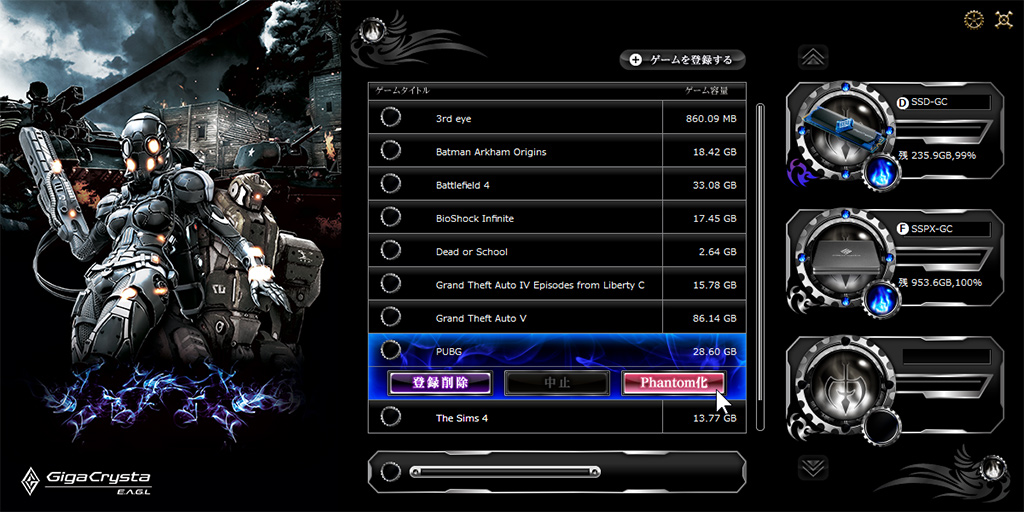Click The Sims 4 title
1024x512 pixels.
point(462,418)
